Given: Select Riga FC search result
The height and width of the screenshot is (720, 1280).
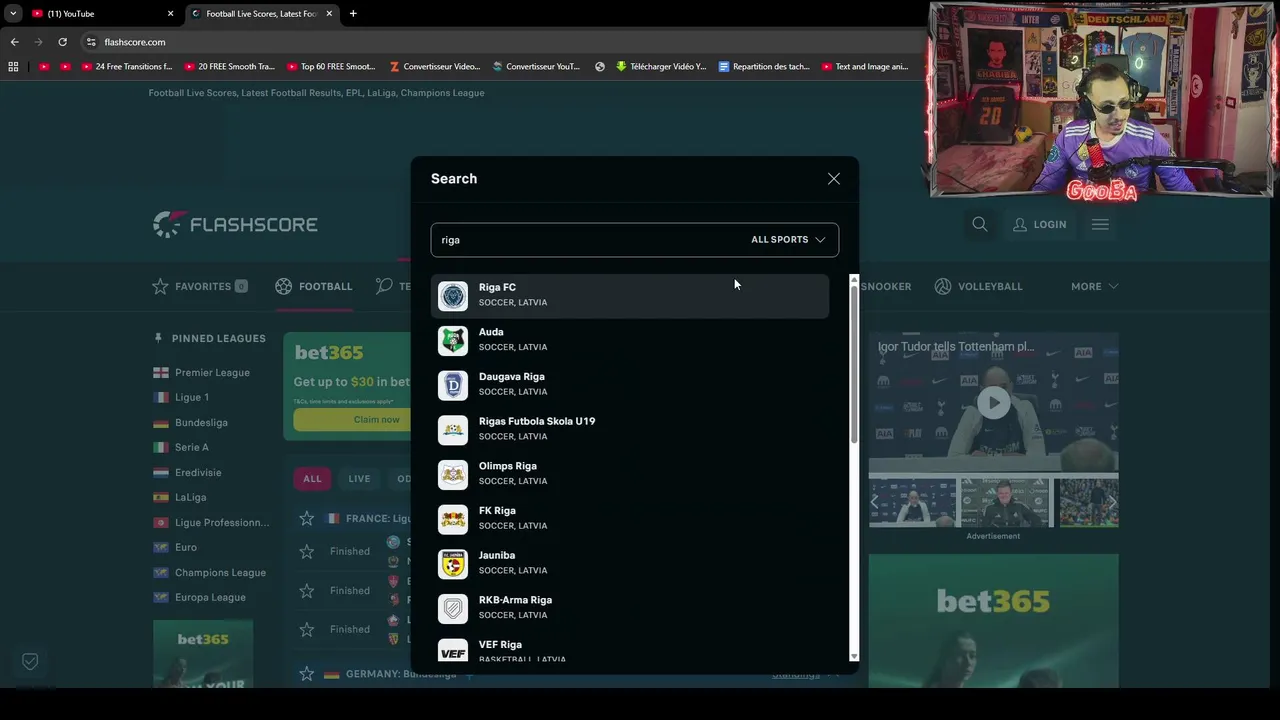Looking at the screenshot, I should [630, 296].
